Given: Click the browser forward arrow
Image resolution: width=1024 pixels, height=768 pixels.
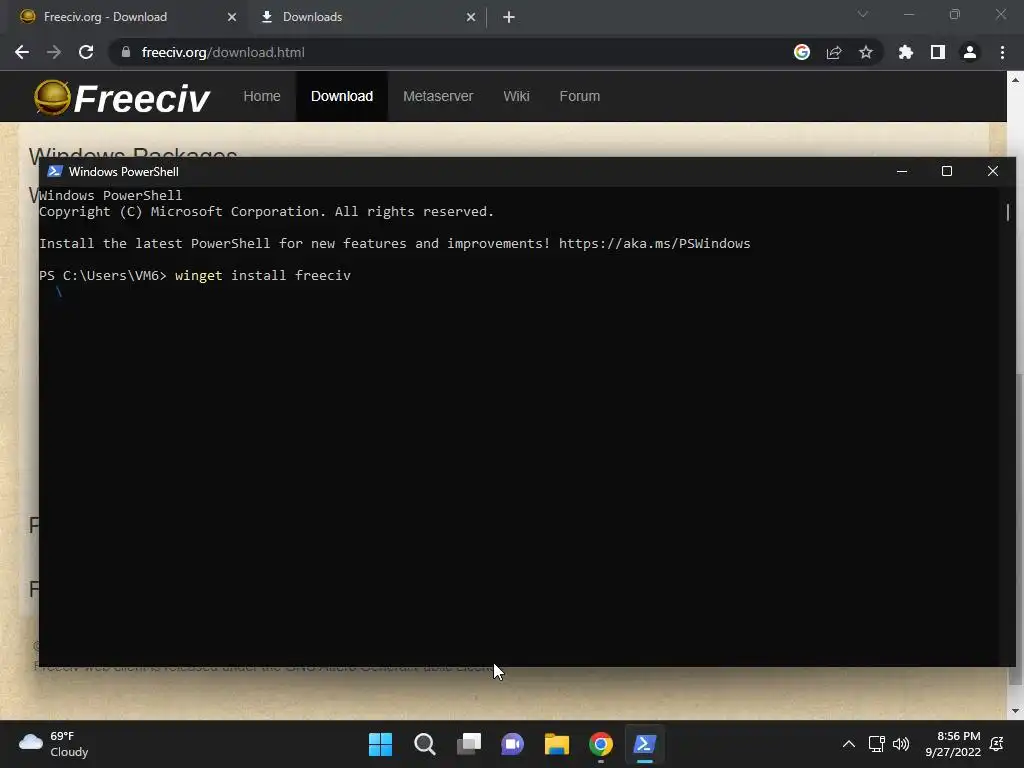Looking at the screenshot, I should coord(54,52).
